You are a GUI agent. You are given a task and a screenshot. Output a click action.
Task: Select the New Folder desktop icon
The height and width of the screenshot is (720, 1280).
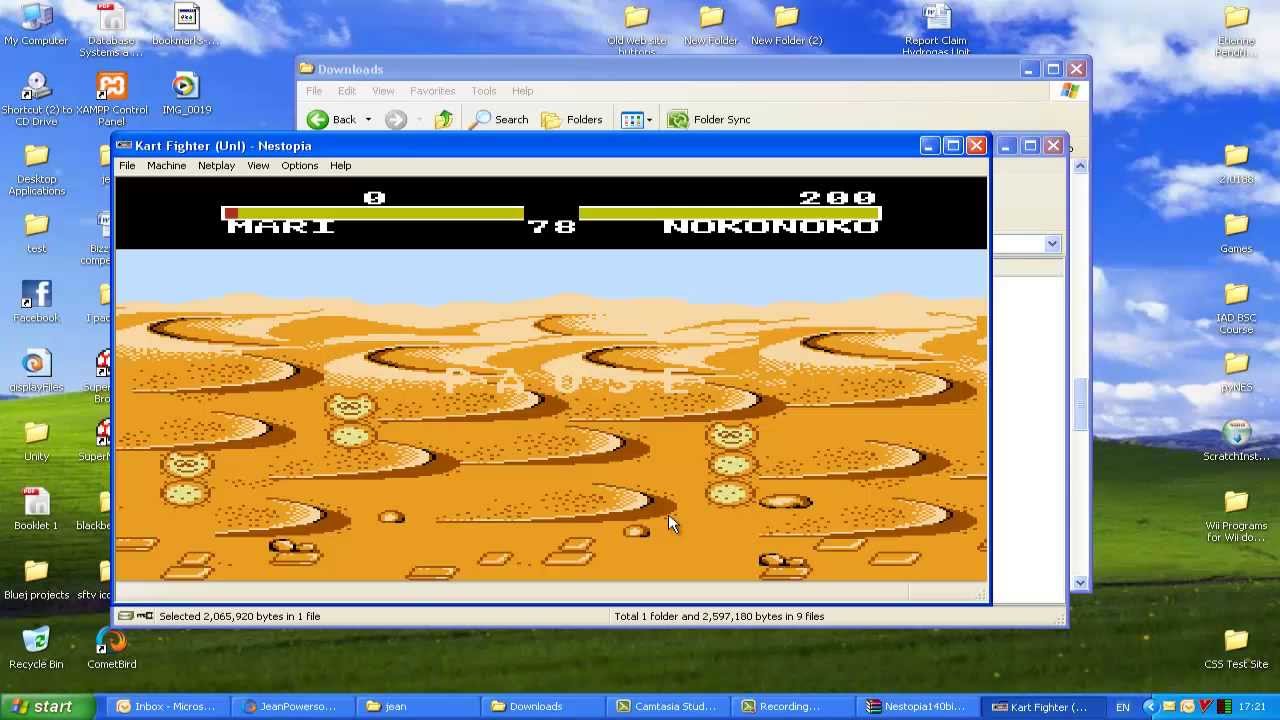coord(711,27)
